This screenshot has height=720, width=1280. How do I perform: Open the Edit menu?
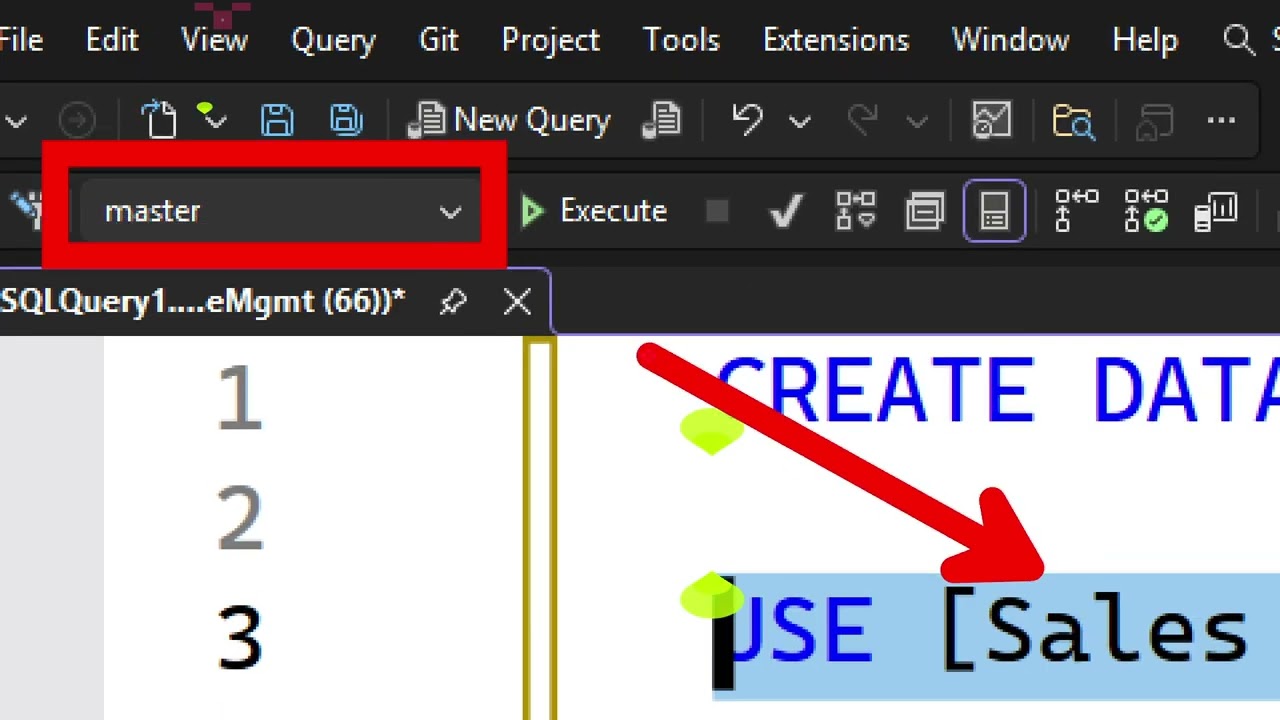coord(111,40)
